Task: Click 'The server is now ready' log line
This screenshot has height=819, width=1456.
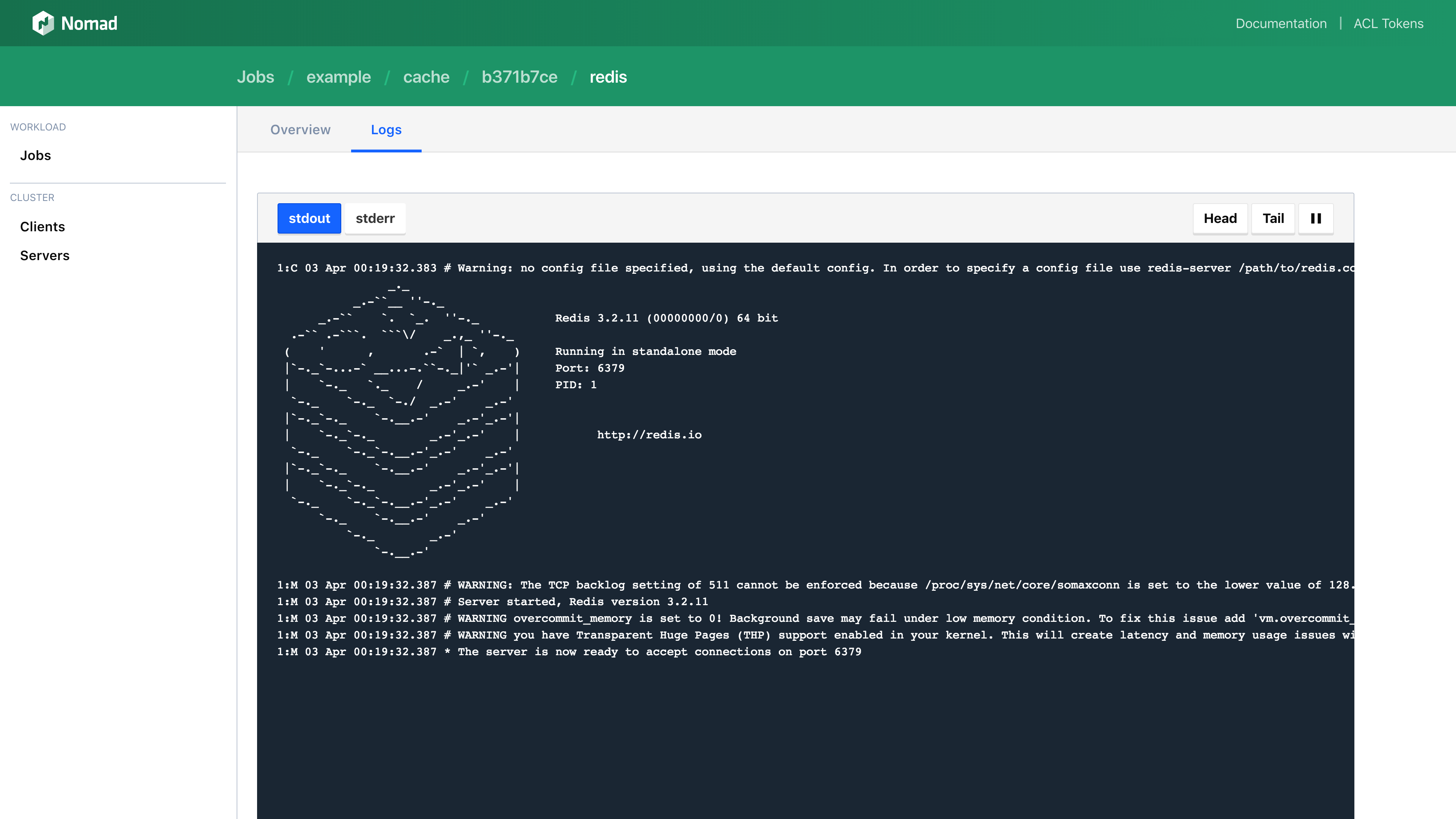Action: coord(569,652)
